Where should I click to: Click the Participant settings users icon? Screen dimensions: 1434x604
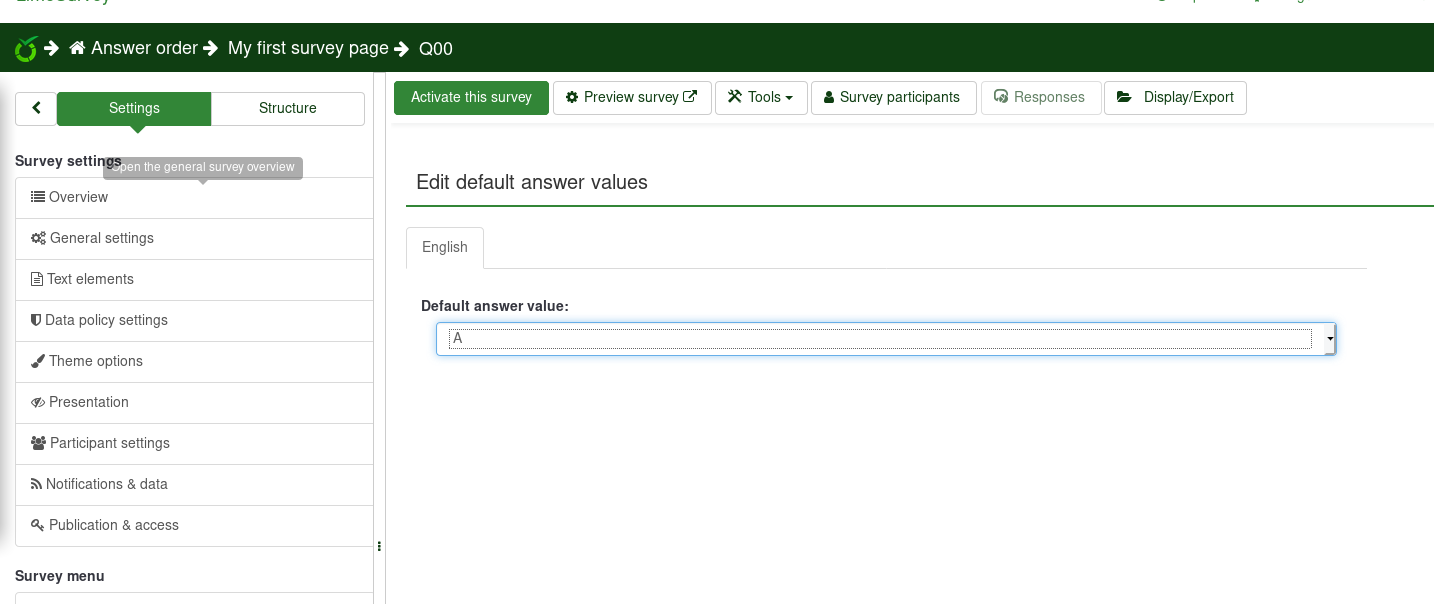(38, 443)
